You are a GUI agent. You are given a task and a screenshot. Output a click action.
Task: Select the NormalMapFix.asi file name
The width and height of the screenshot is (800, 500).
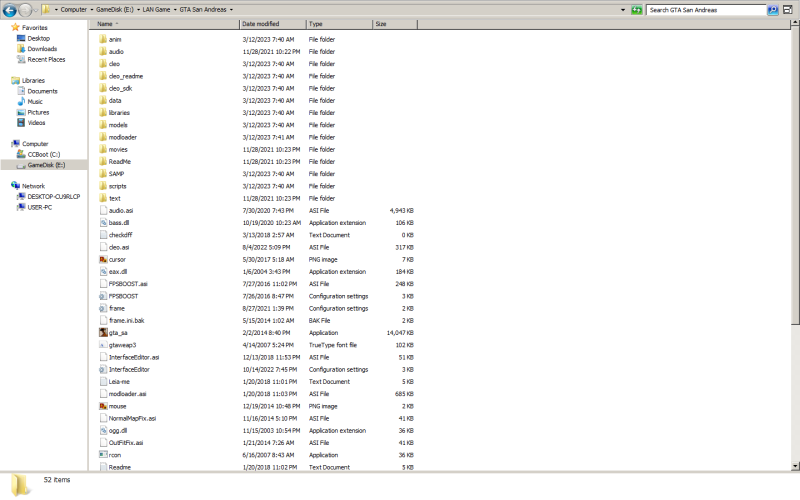[x=133, y=418]
